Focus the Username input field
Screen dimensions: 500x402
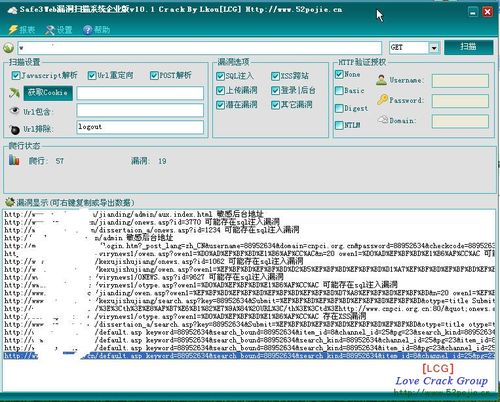460,81
